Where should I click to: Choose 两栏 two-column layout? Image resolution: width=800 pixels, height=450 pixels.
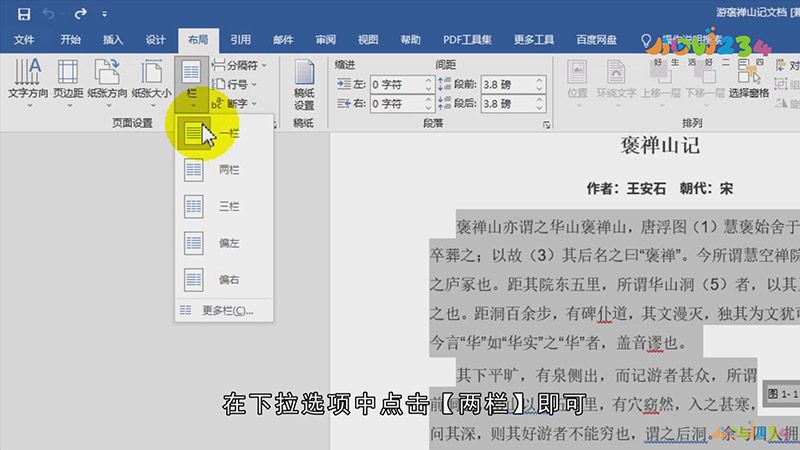pyautogui.click(x=224, y=170)
